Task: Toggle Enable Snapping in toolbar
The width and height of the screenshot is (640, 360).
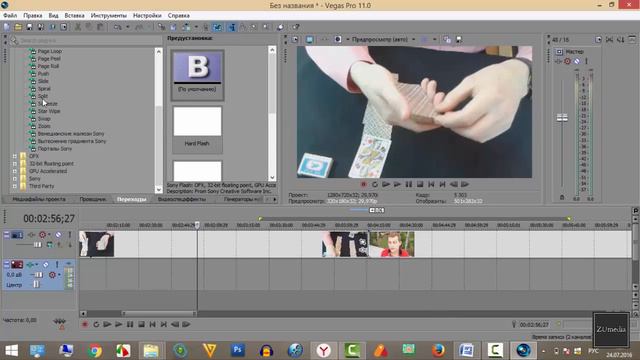Action: 162,27
